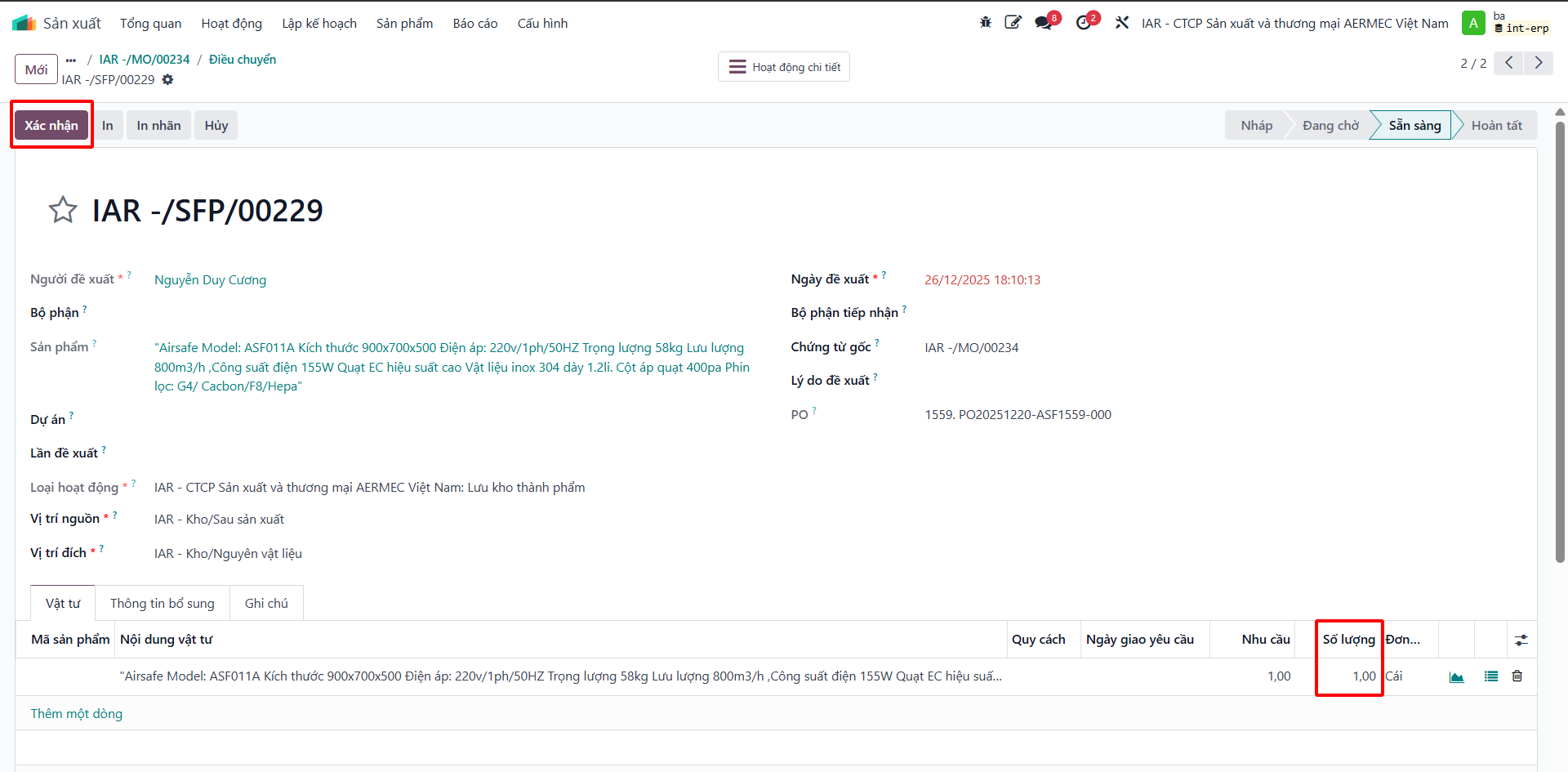This screenshot has width=1568, height=772.
Task: Open Hoạt động chi tiết smart button
Action: 784,67
